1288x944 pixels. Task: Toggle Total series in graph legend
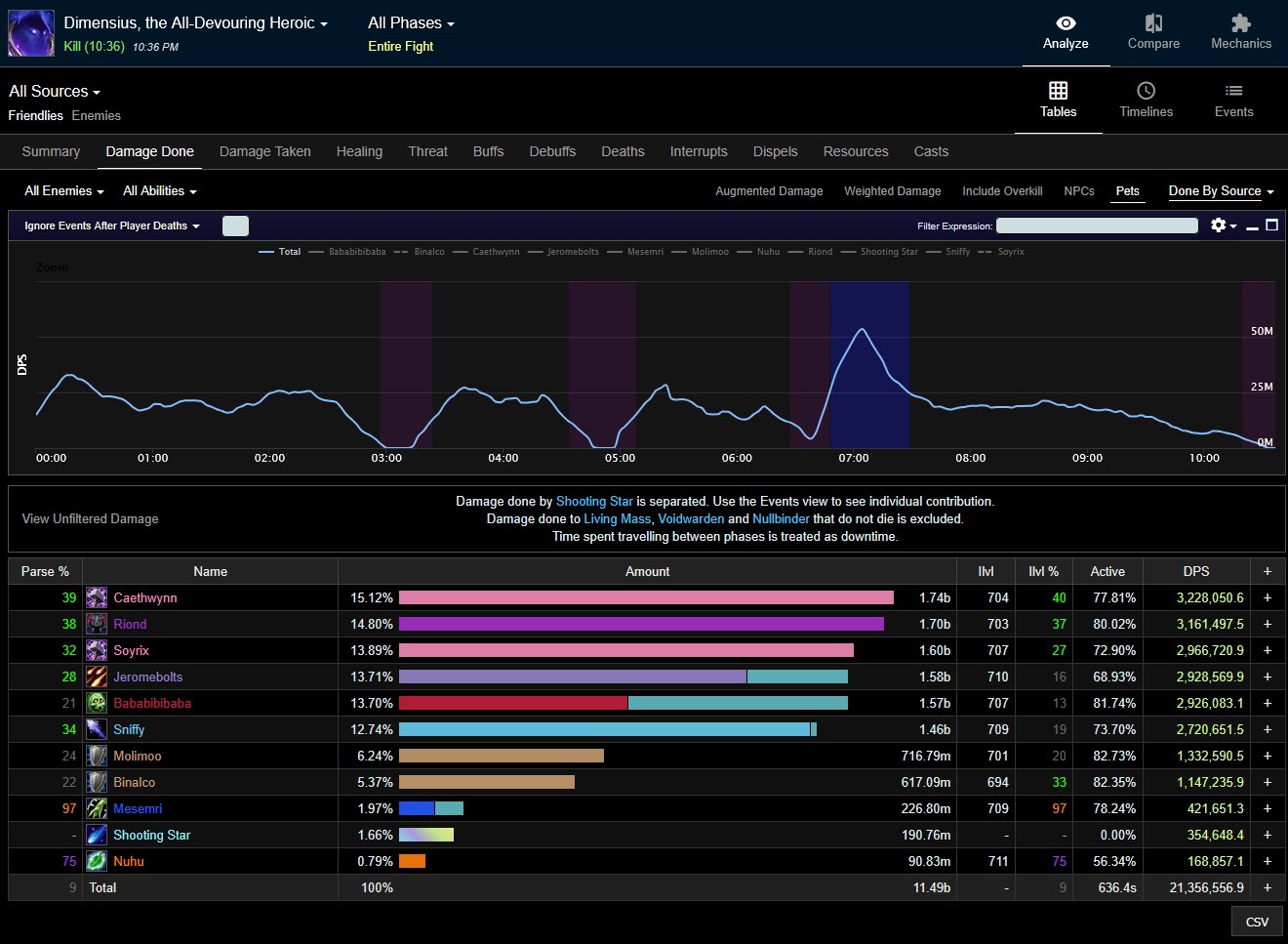coord(280,252)
